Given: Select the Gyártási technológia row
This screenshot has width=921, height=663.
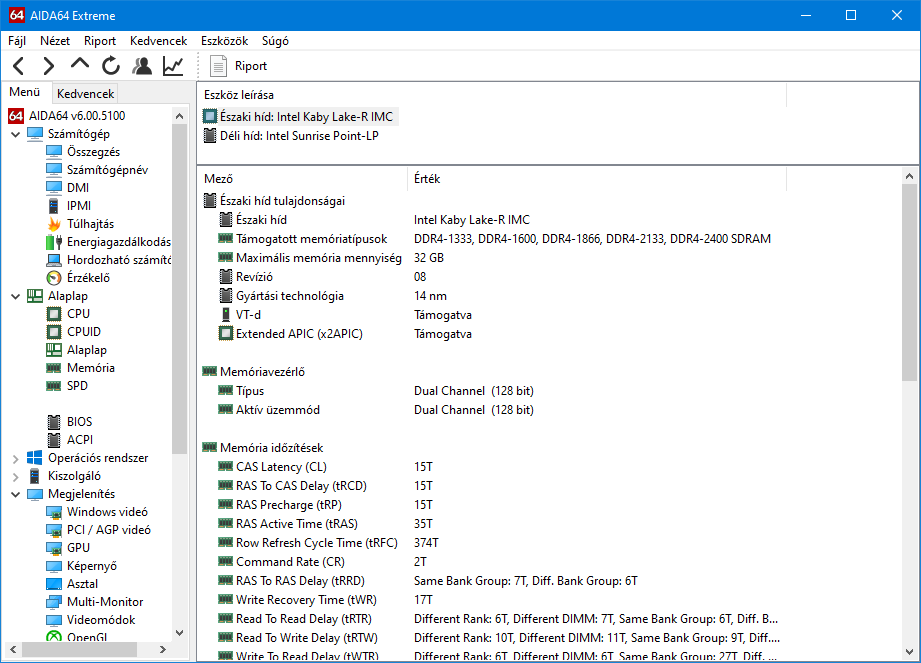Looking at the screenshot, I should click(x=550, y=296).
